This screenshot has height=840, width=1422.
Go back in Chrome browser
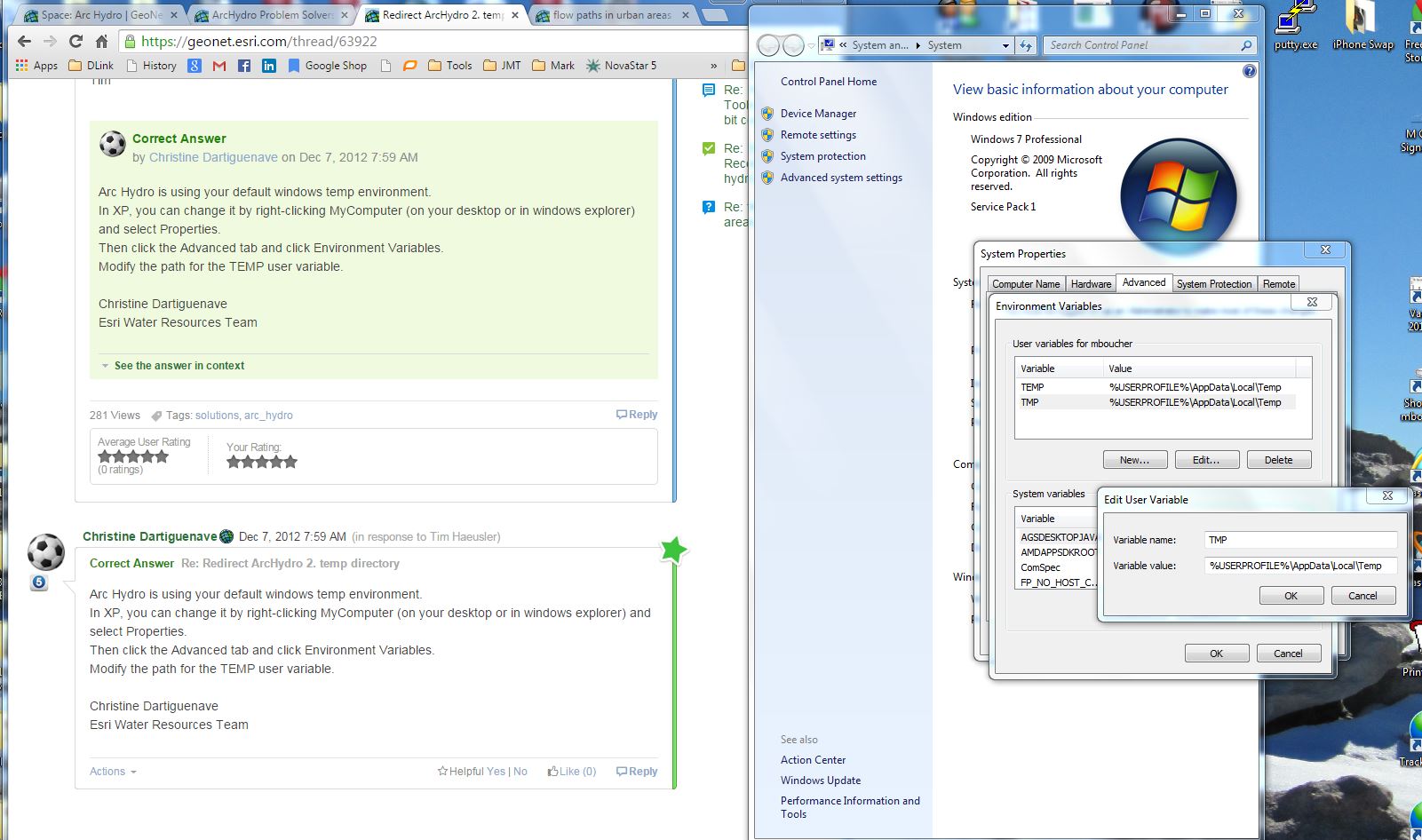[24, 41]
